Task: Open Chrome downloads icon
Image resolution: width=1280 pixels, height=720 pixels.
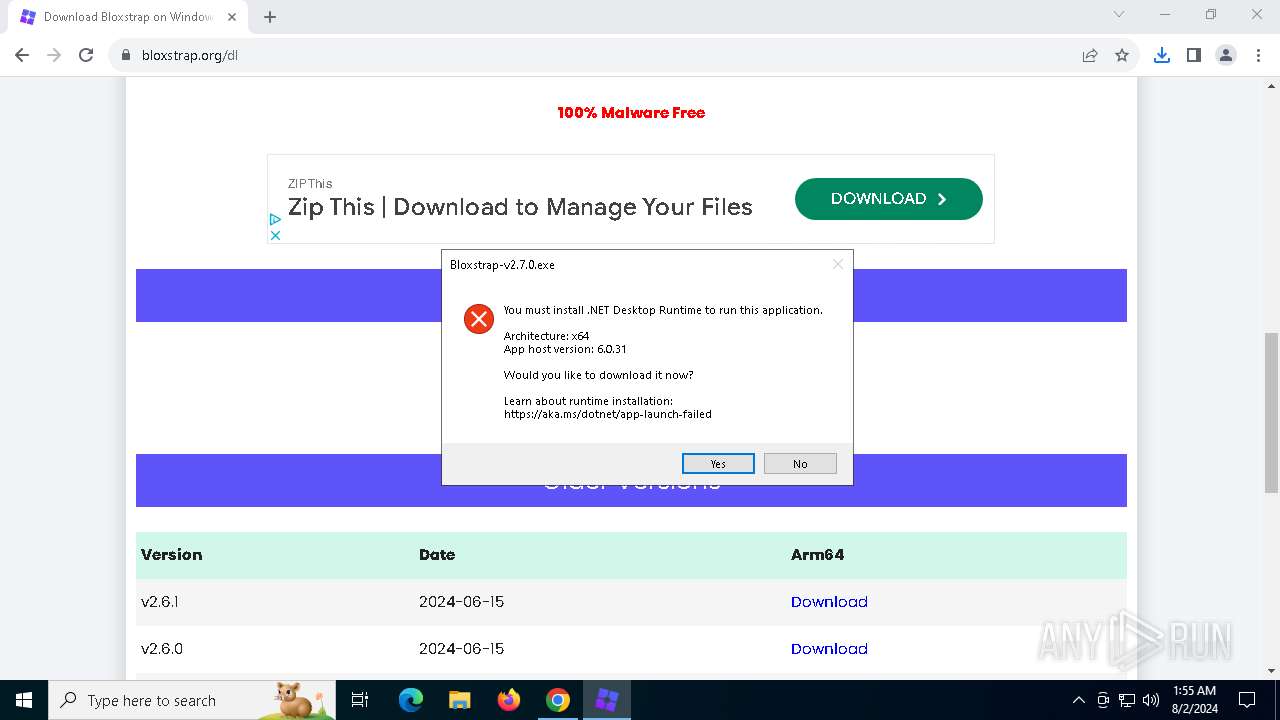Action: [x=1162, y=55]
